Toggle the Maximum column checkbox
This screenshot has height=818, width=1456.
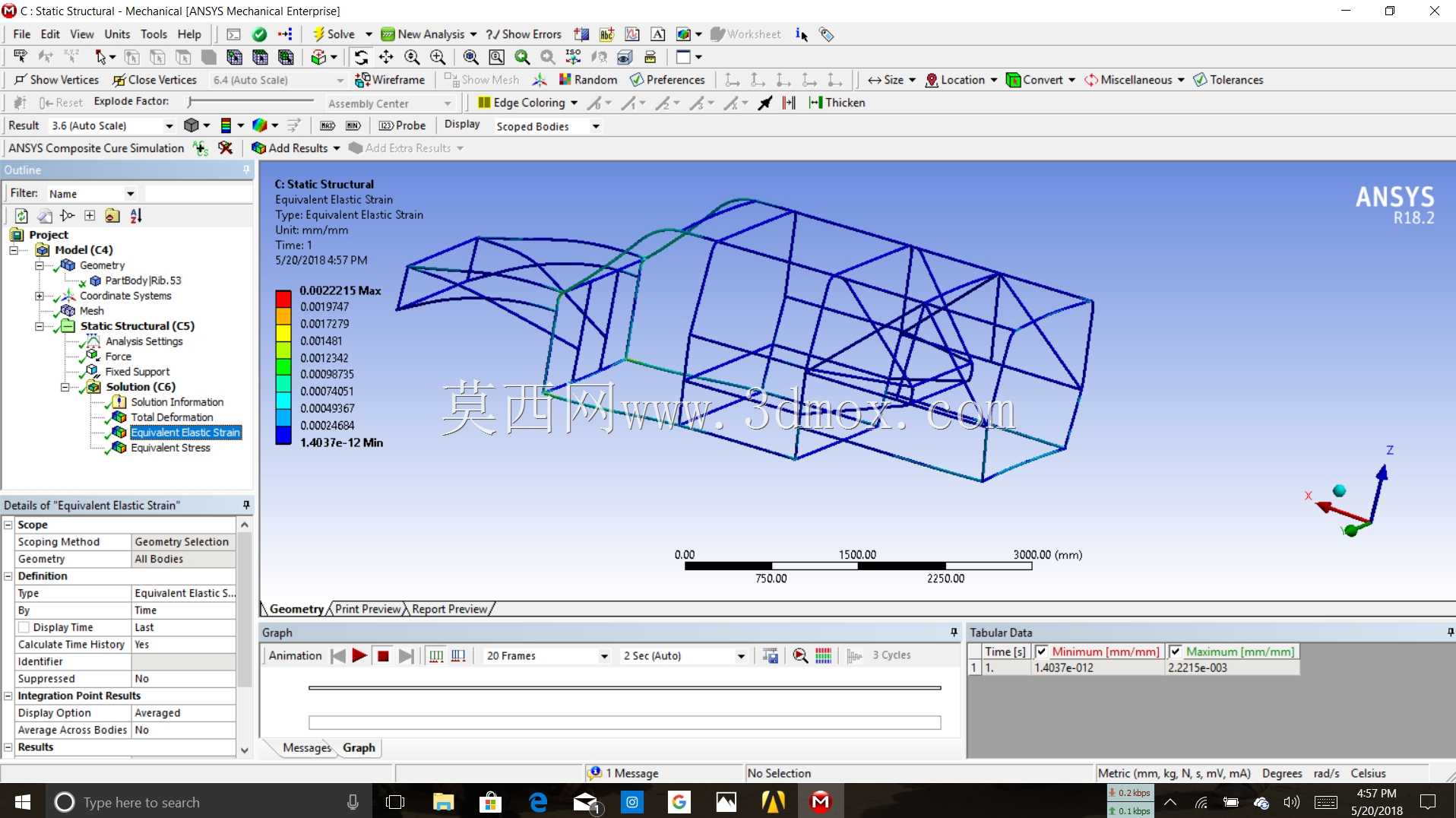[x=1176, y=652]
